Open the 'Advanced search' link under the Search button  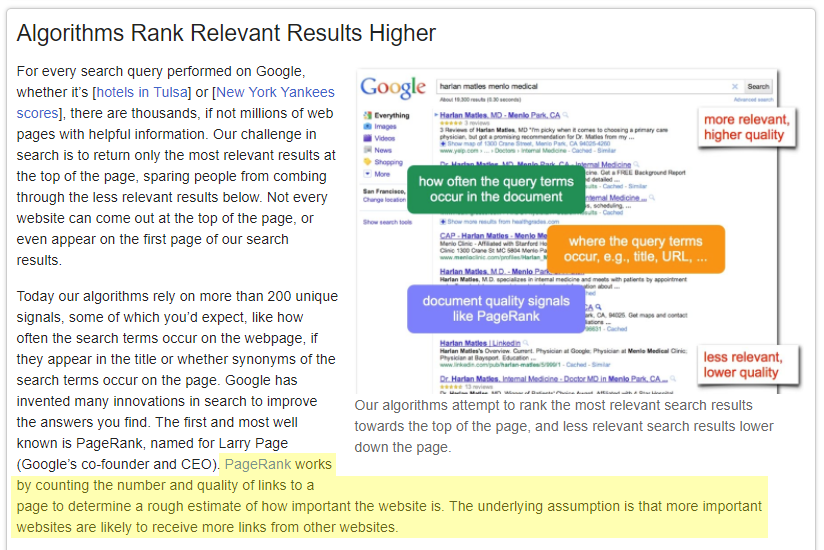753,99
